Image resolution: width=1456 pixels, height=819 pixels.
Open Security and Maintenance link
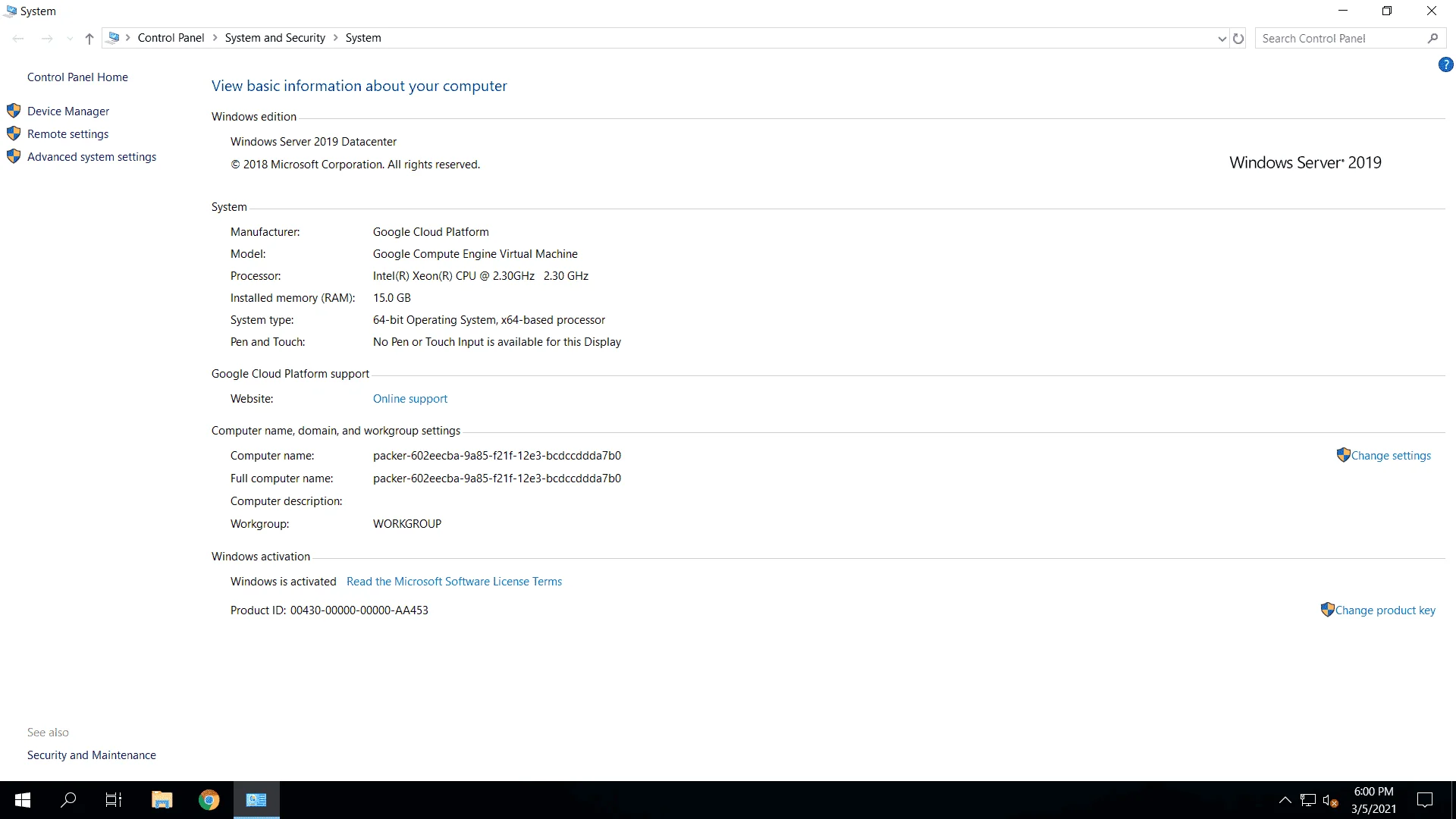click(x=92, y=755)
